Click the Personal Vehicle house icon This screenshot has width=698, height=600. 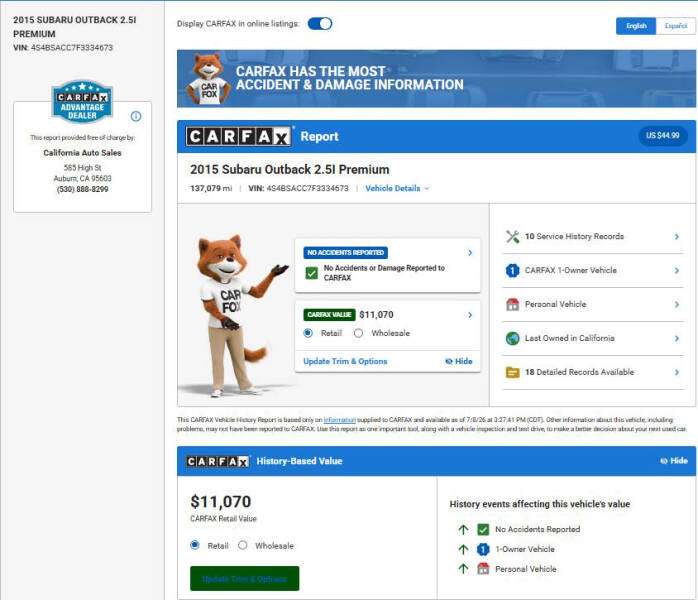(x=512, y=304)
